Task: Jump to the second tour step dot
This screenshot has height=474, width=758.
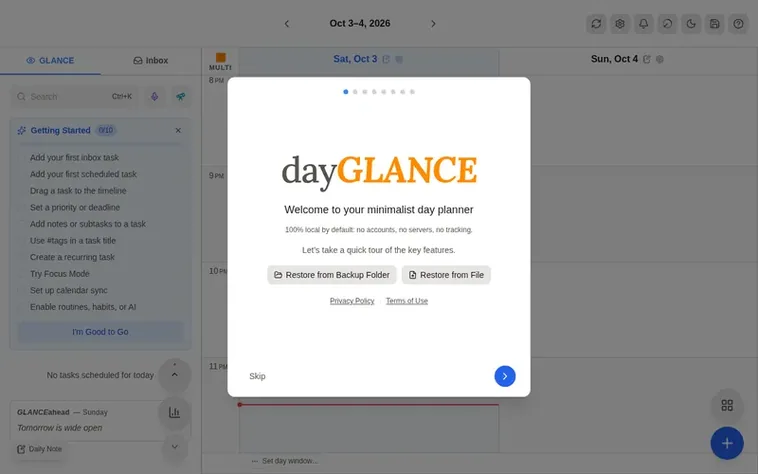Action: 355,92
